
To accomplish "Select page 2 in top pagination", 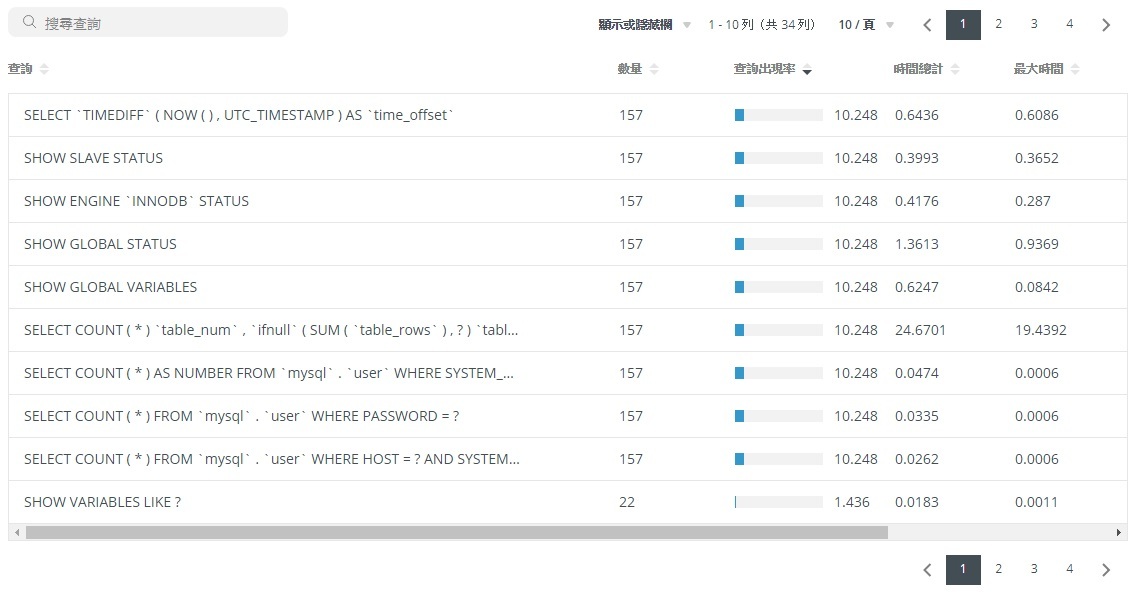I will [x=998, y=25].
